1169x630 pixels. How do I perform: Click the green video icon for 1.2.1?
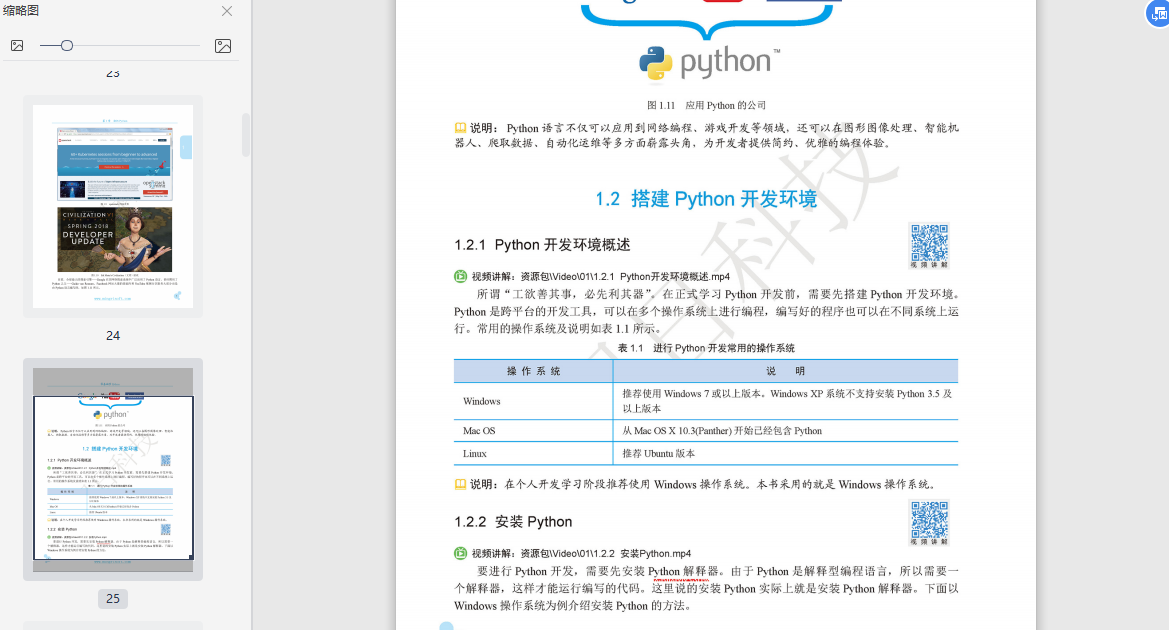point(461,277)
